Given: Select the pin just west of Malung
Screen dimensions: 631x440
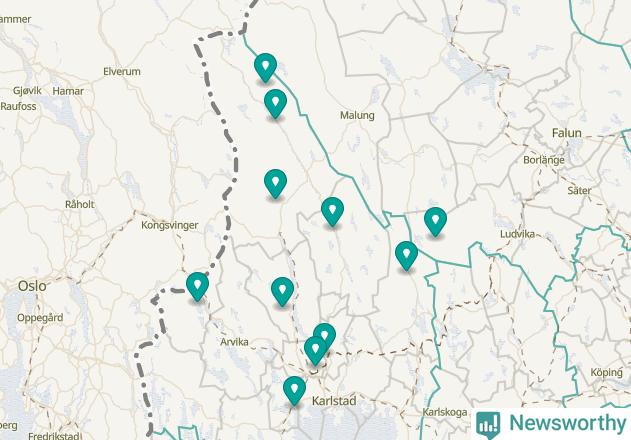Looking at the screenshot, I should click(x=276, y=103).
